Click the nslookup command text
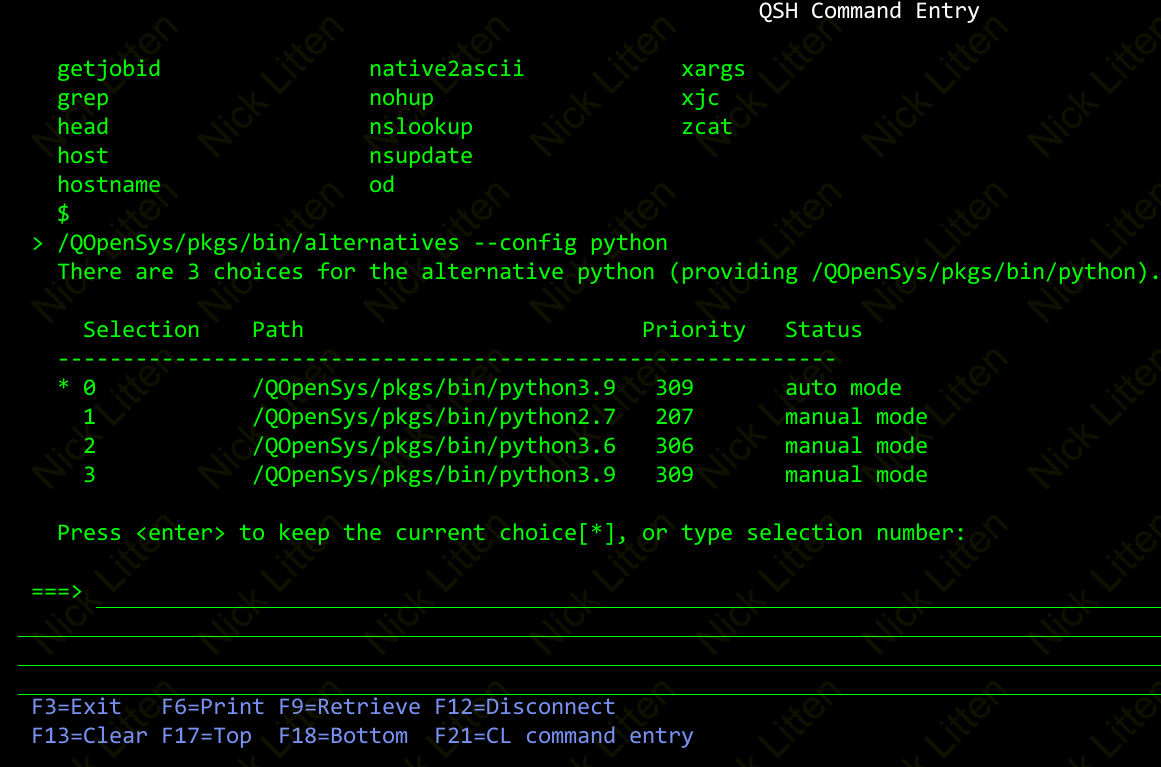This screenshot has height=767, width=1161. [x=421, y=127]
